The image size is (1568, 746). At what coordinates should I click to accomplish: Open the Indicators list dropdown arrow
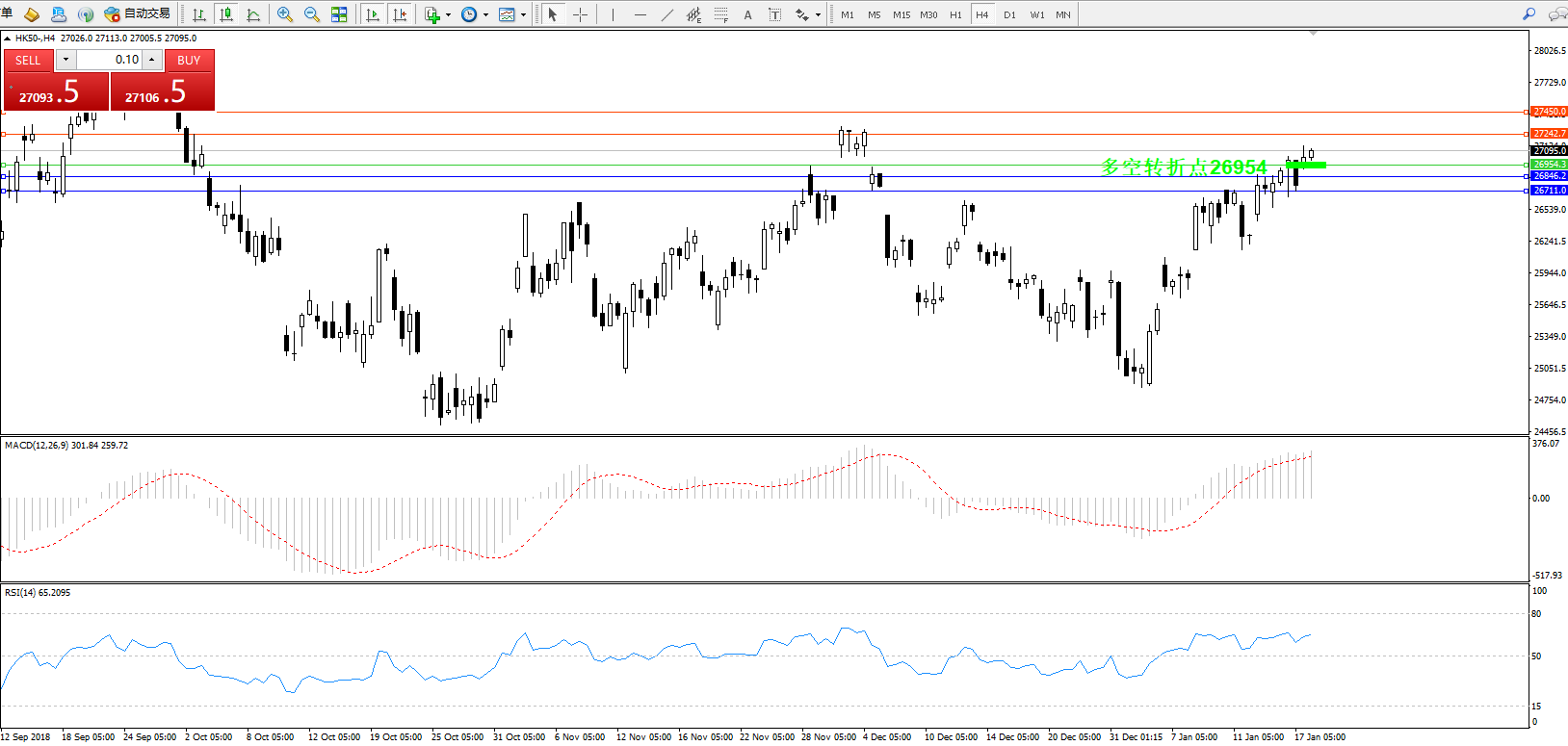pos(448,14)
